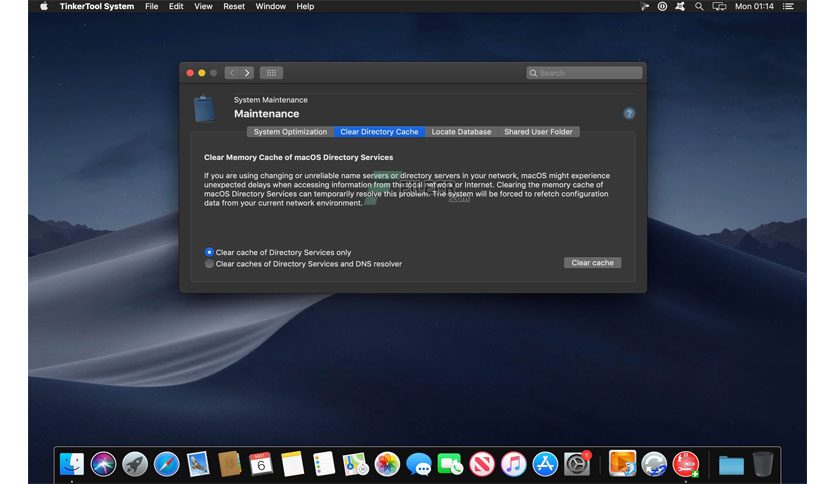Open the Reset menu
Viewport: 836px width, 484px height.
(x=234, y=6)
